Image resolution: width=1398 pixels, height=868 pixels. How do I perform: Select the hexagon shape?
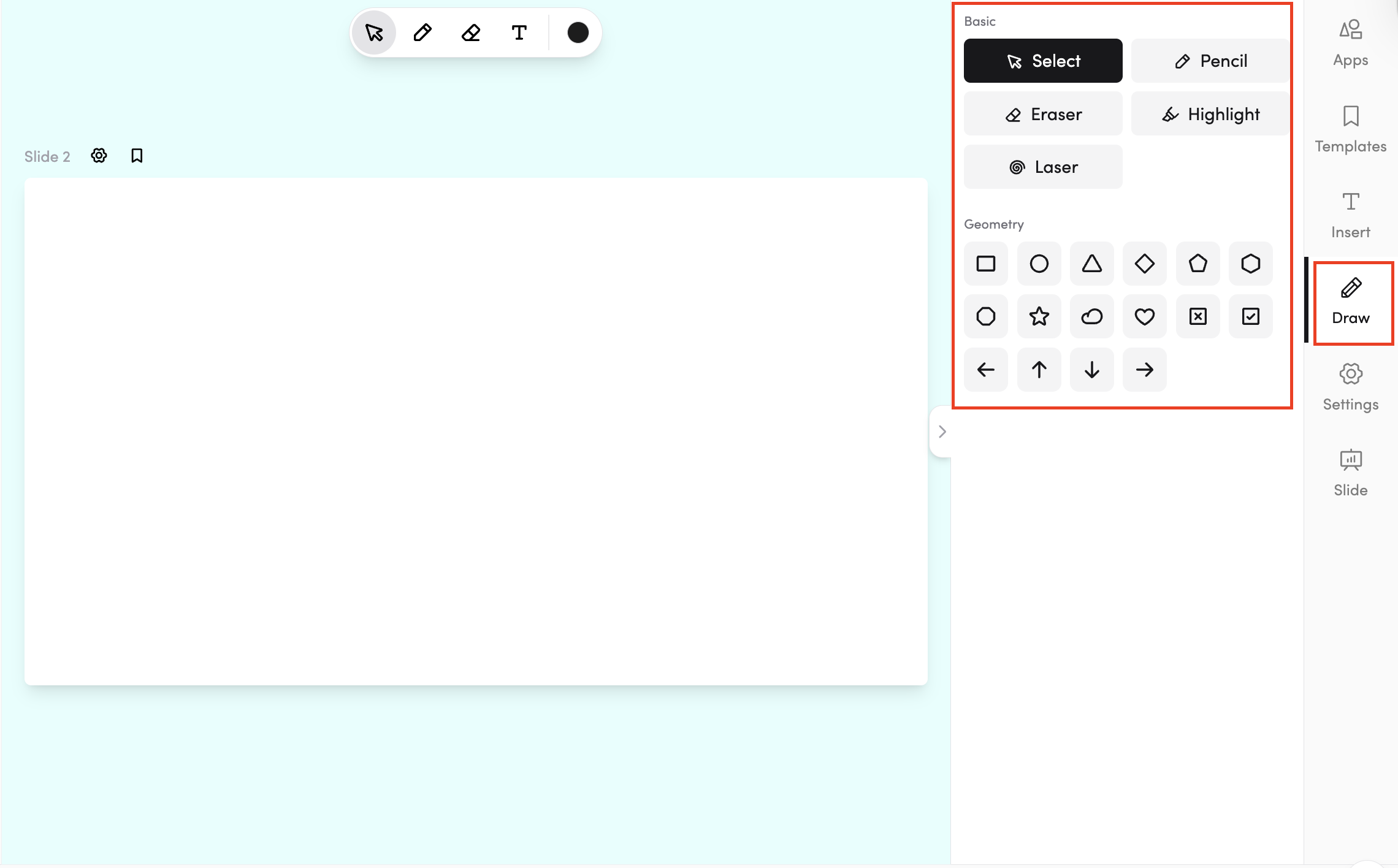click(x=1250, y=264)
